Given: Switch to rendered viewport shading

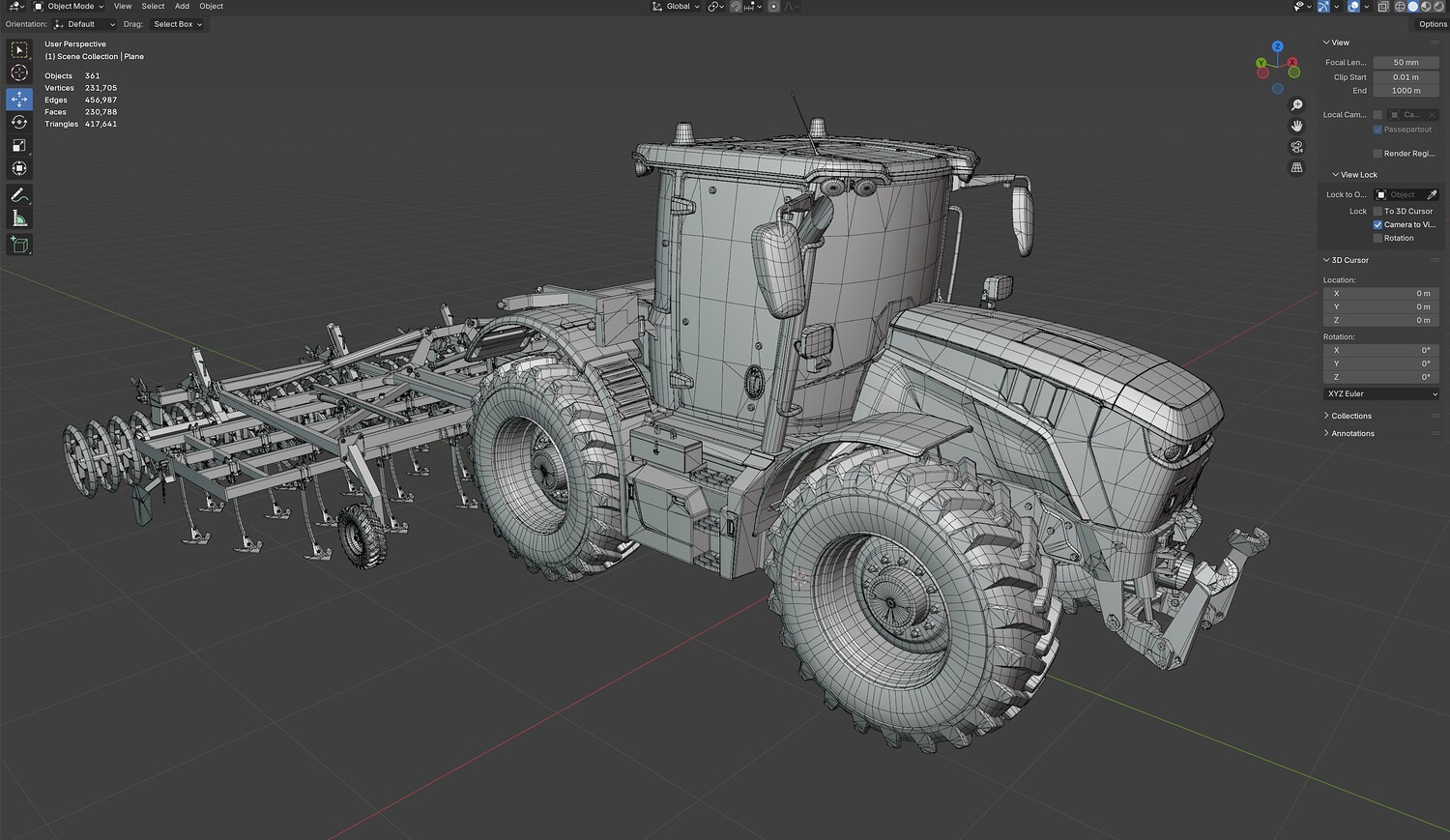Looking at the screenshot, I should [1438, 7].
